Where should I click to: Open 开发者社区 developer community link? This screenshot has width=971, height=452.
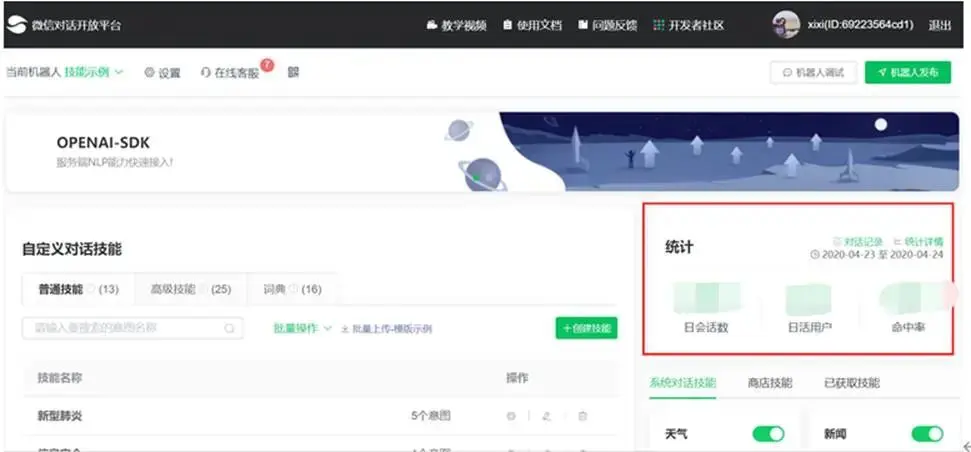[x=688, y=25]
